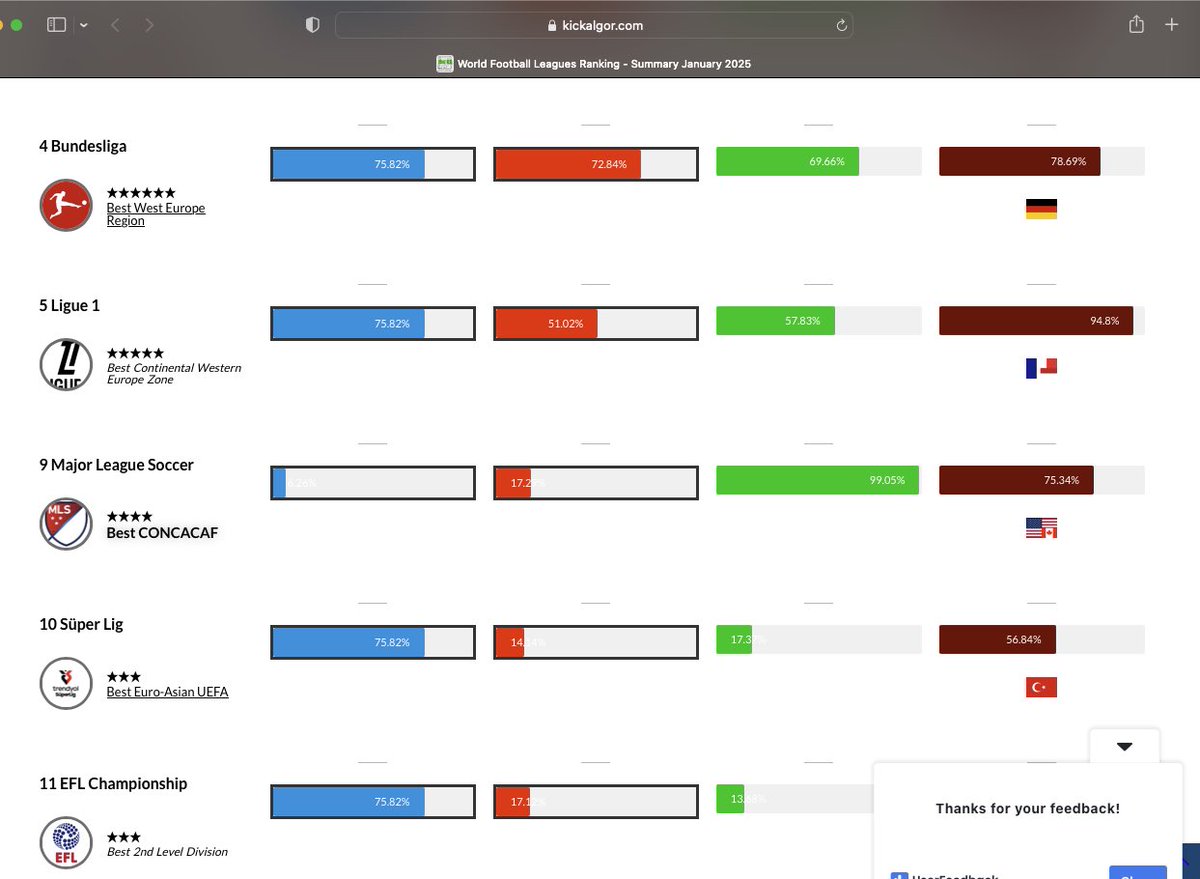The width and height of the screenshot is (1200, 879).
Task: Click Bundesliga blue 75.82% bar
Action: (x=373, y=164)
